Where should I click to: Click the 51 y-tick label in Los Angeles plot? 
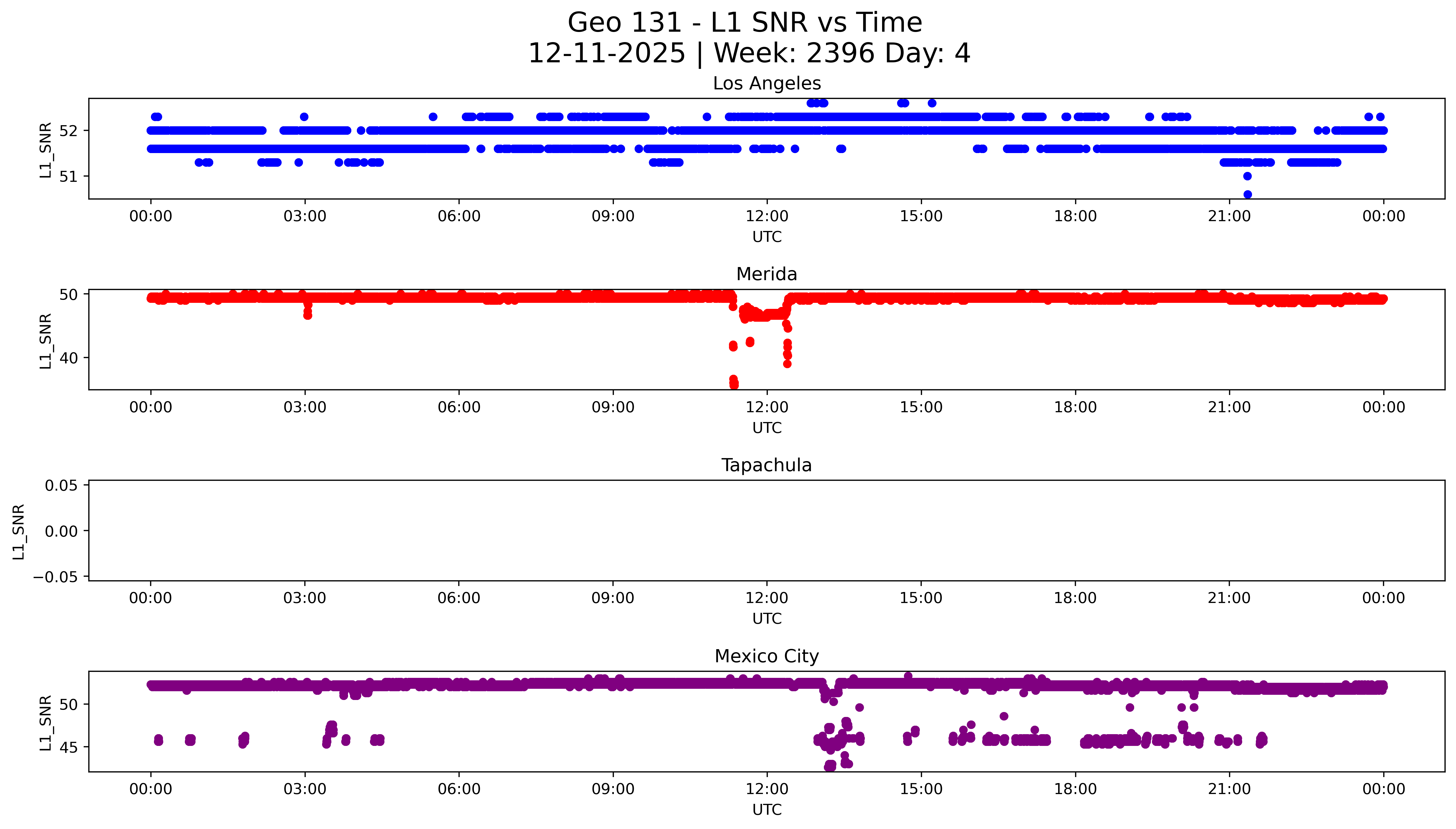[68, 177]
